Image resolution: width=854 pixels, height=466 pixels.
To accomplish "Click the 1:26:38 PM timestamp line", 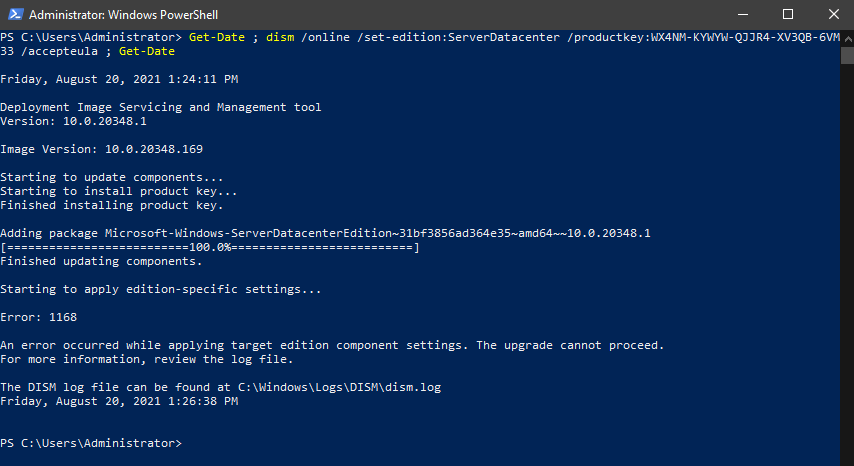I will click(119, 401).
